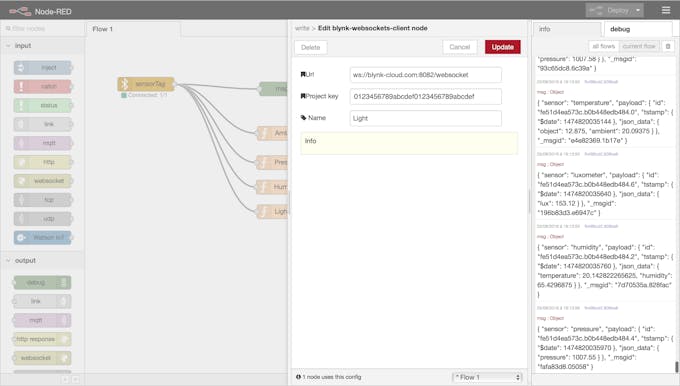Viewport: 680px width, 386px height.
Task: Select the output websocket node
Action: point(42,358)
